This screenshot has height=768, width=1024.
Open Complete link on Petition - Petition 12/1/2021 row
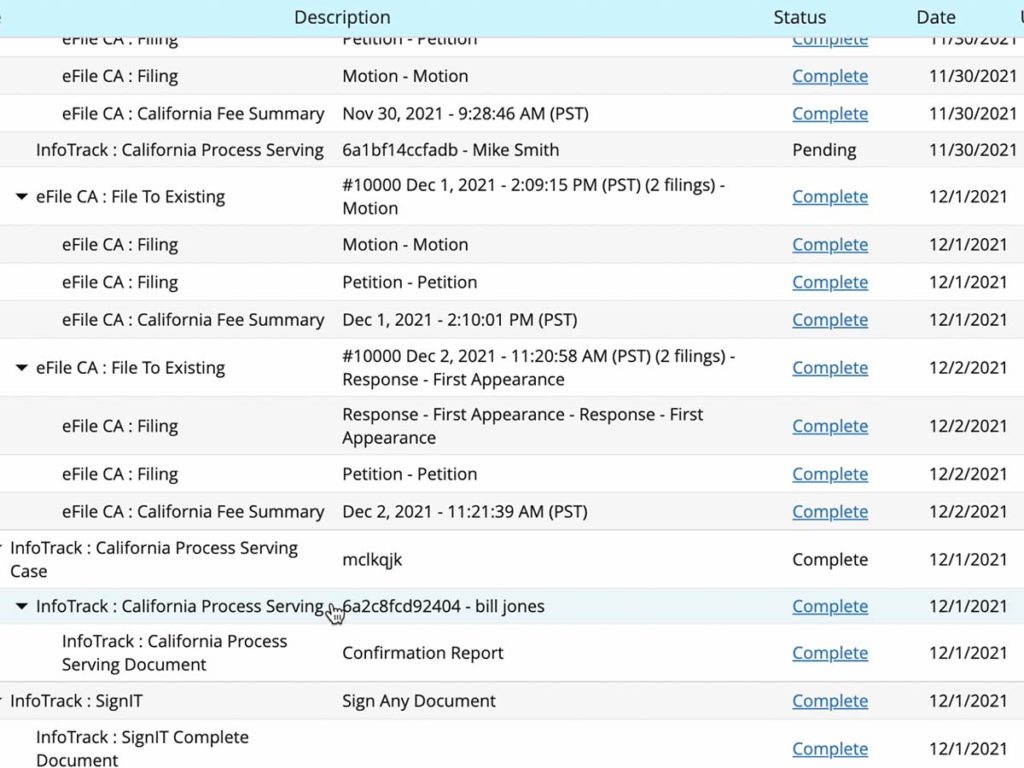pyautogui.click(x=830, y=282)
